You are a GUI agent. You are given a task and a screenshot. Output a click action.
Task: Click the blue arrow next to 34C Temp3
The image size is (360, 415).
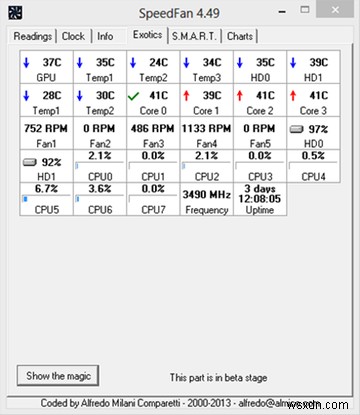pyautogui.click(x=186, y=62)
